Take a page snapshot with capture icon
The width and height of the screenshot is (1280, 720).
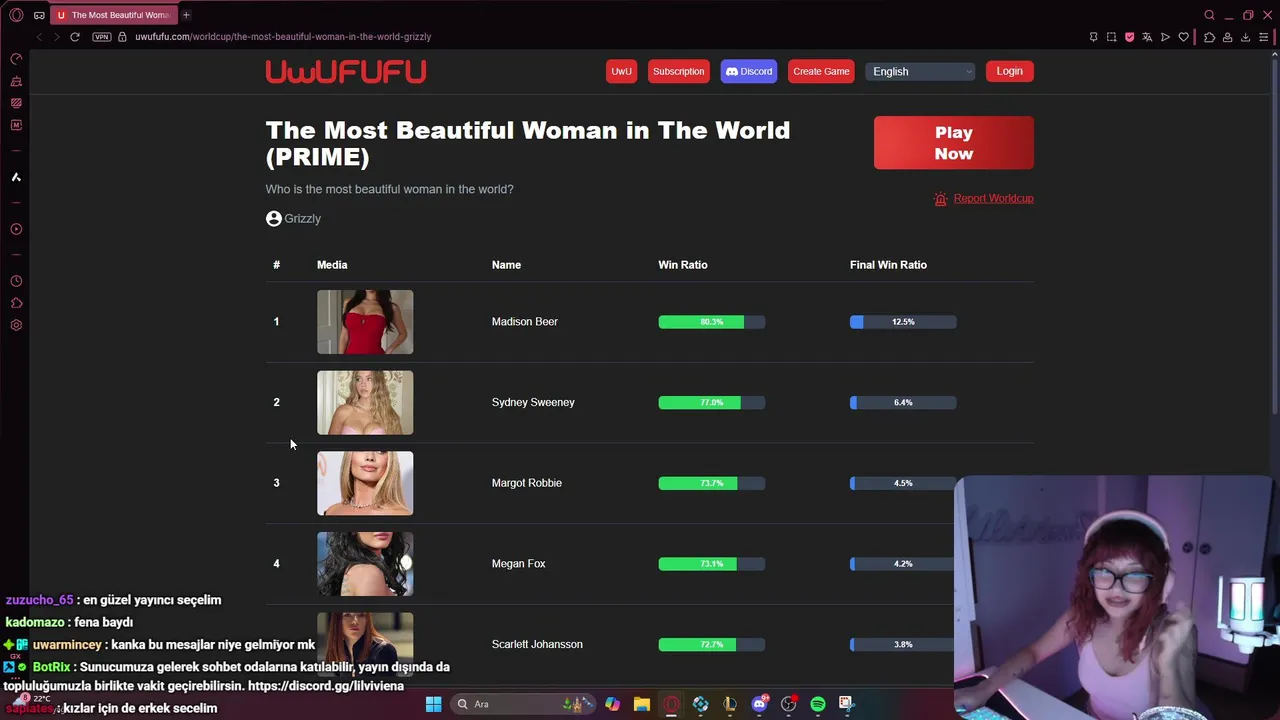[x=1111, y=37]
